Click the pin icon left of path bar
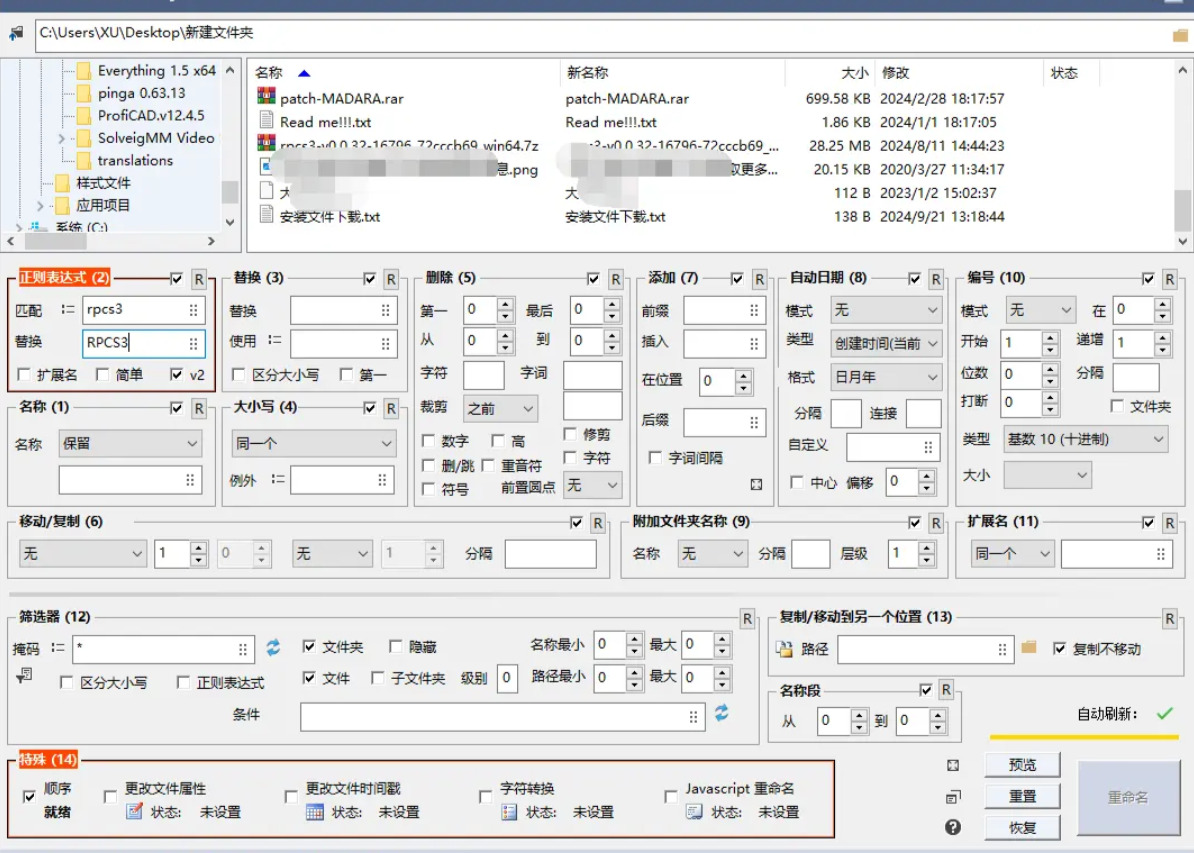Image resolution: width=1194 pixels, height=853 pixels. (x=15, y=33)
